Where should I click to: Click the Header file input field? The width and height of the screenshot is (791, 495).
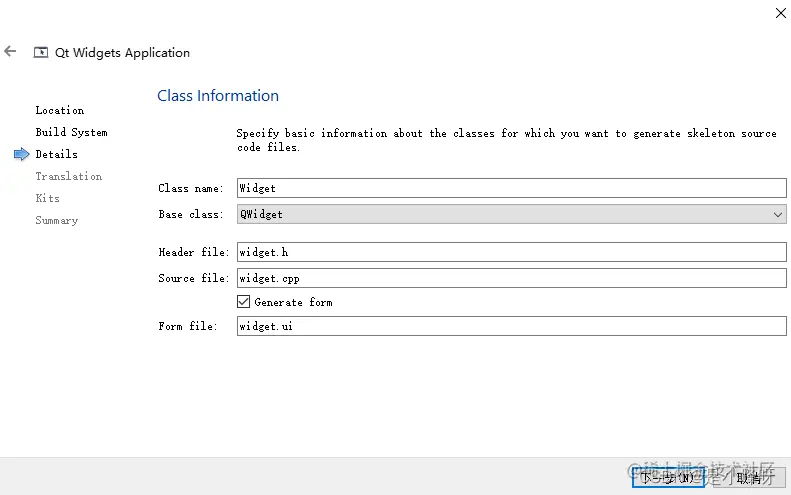point(512,252)
